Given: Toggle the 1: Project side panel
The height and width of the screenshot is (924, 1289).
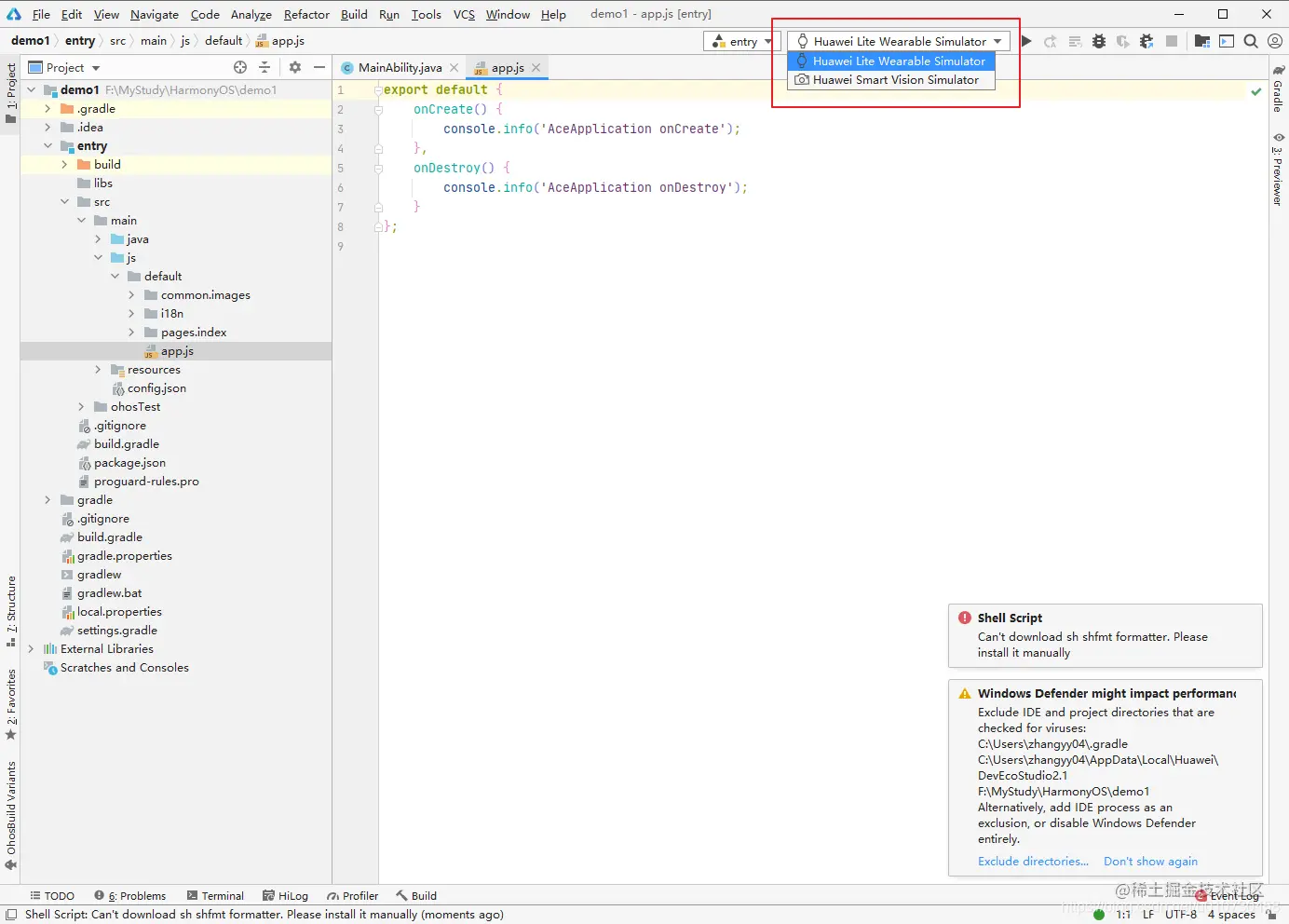Looking at the screenshot, I should tap(11, 93).
